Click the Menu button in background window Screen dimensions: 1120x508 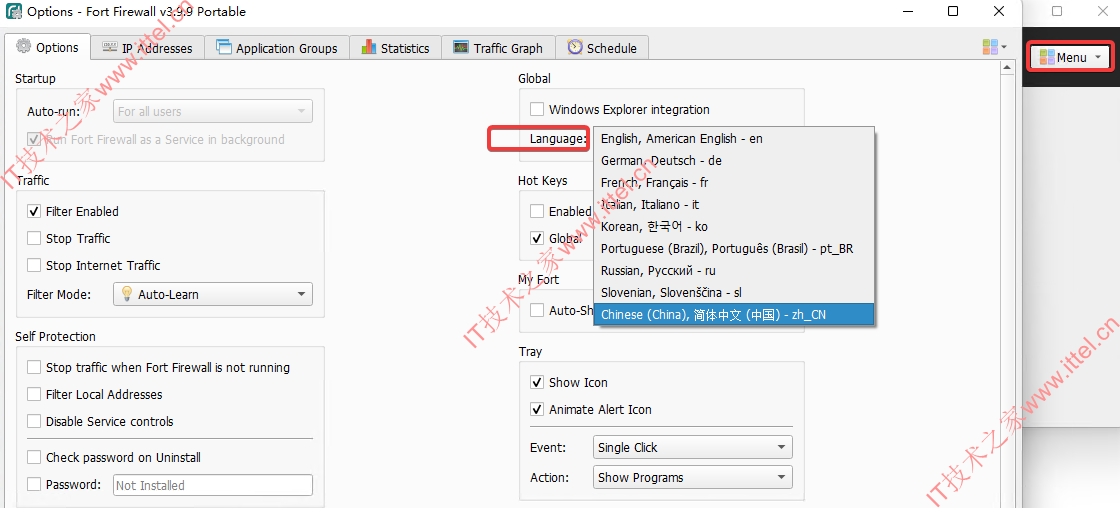1070,57
